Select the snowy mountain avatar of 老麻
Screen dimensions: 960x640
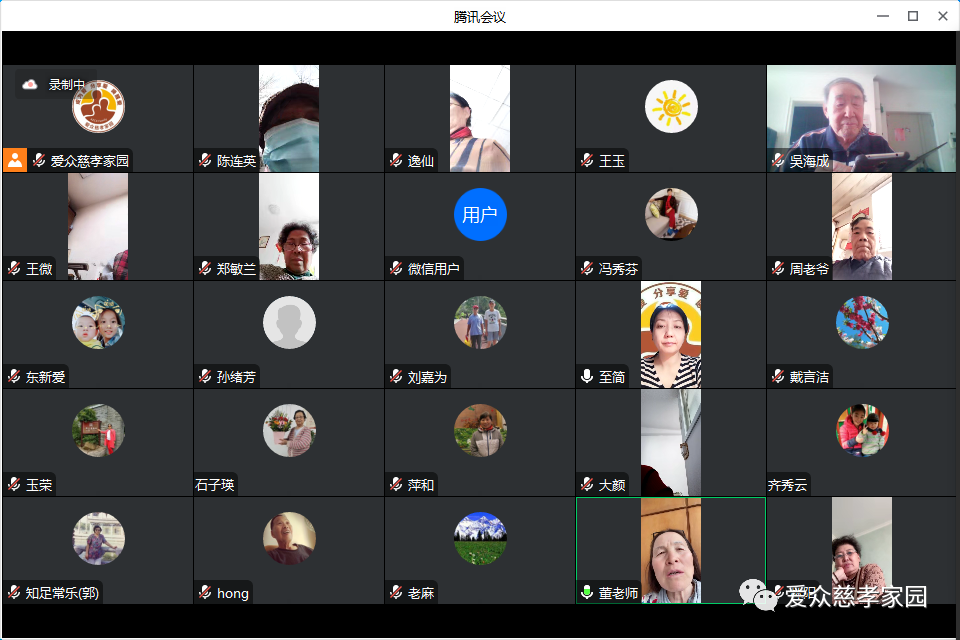pyautogui.click(x=480, y=538)
